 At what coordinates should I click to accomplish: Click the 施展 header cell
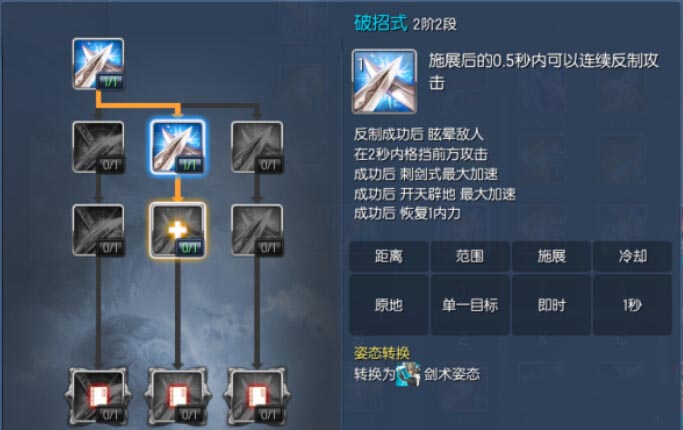pyautogui.click(x=551, y=256)
